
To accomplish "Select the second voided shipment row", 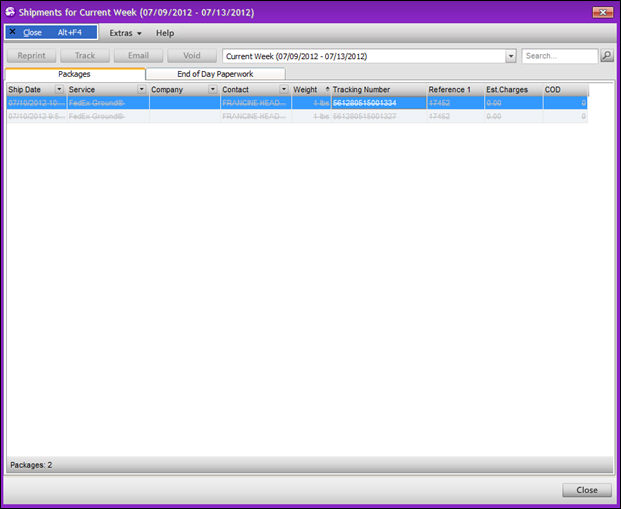I will (296, 116).
